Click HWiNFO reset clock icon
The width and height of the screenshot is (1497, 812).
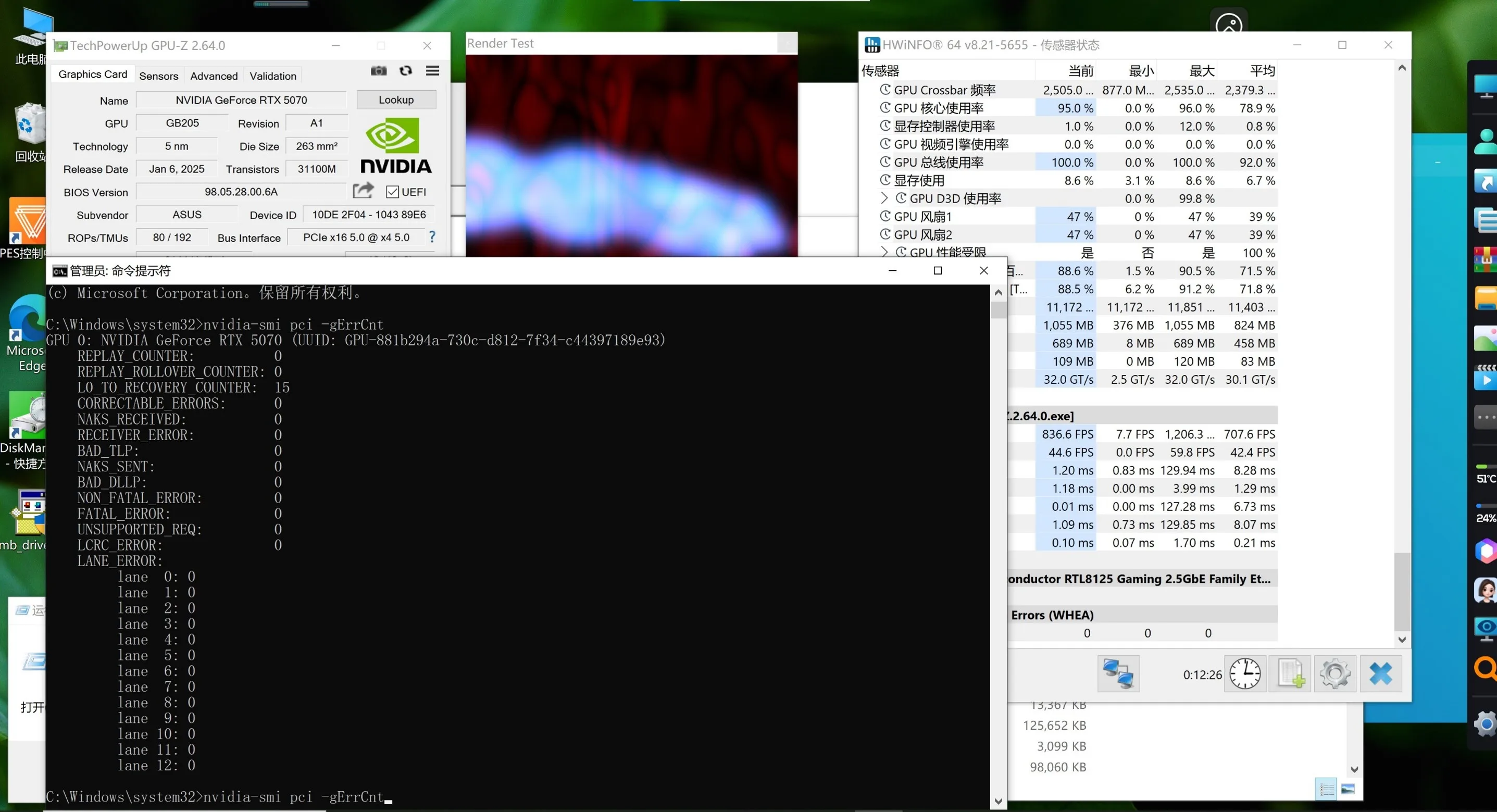pos(1245,674)
